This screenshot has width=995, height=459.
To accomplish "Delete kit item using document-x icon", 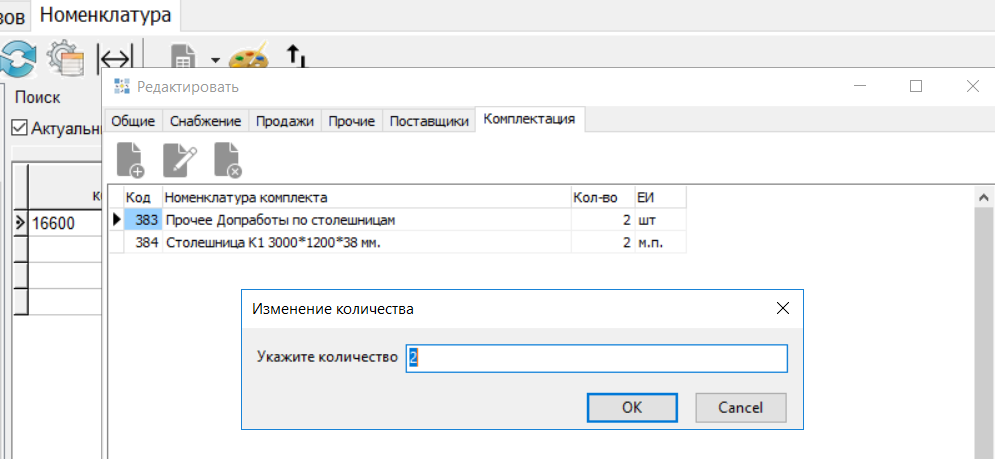I will pos(228,160).
